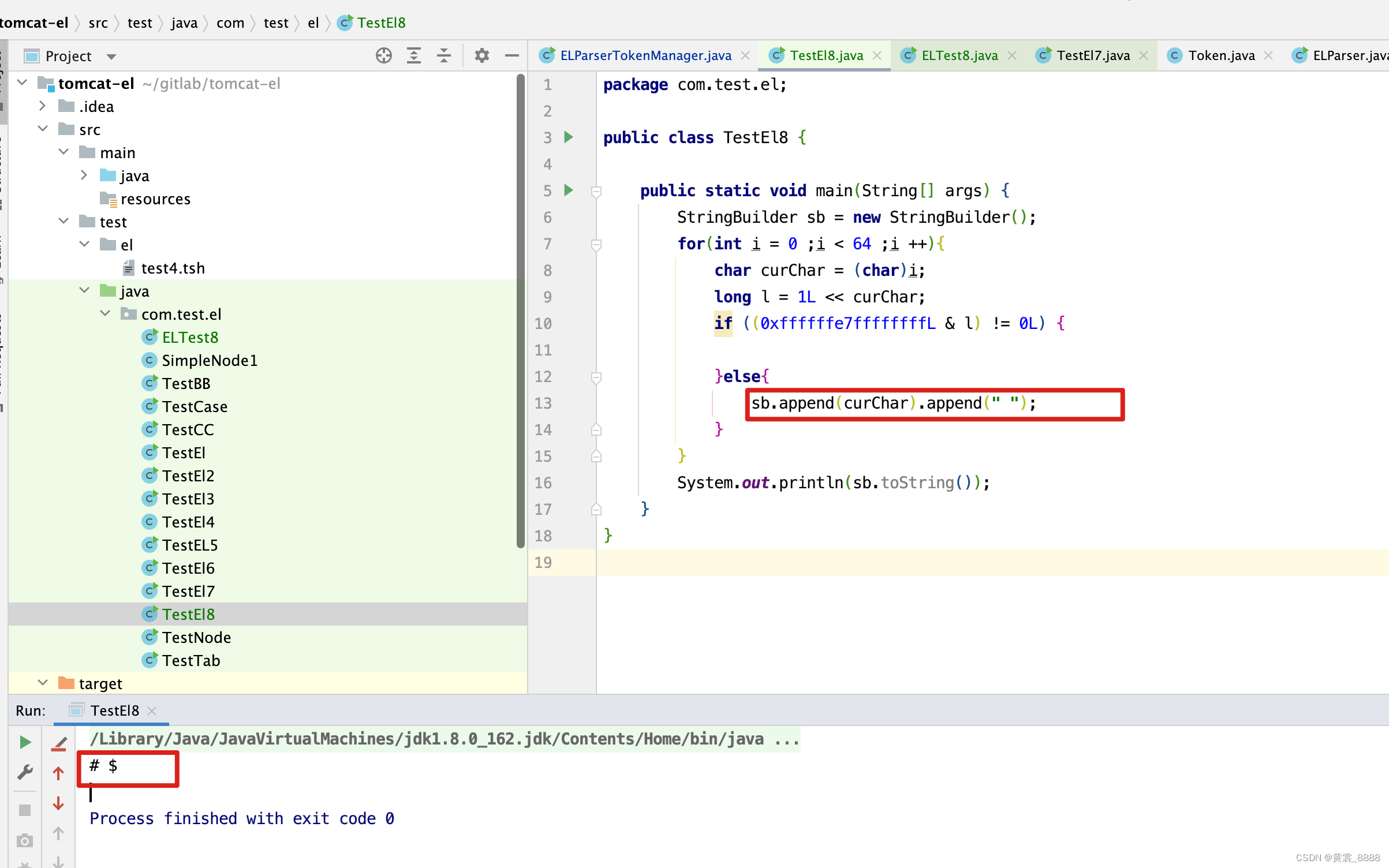
Task: Switch to ELTest8.java tab
Action: click(959, 55)
